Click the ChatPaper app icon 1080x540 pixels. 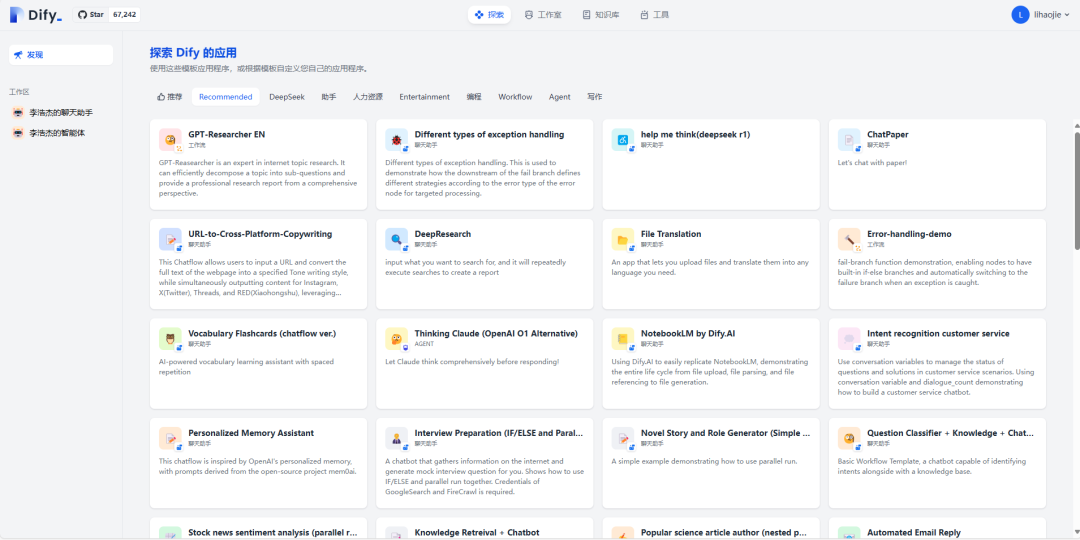click(x=849, y=140)
